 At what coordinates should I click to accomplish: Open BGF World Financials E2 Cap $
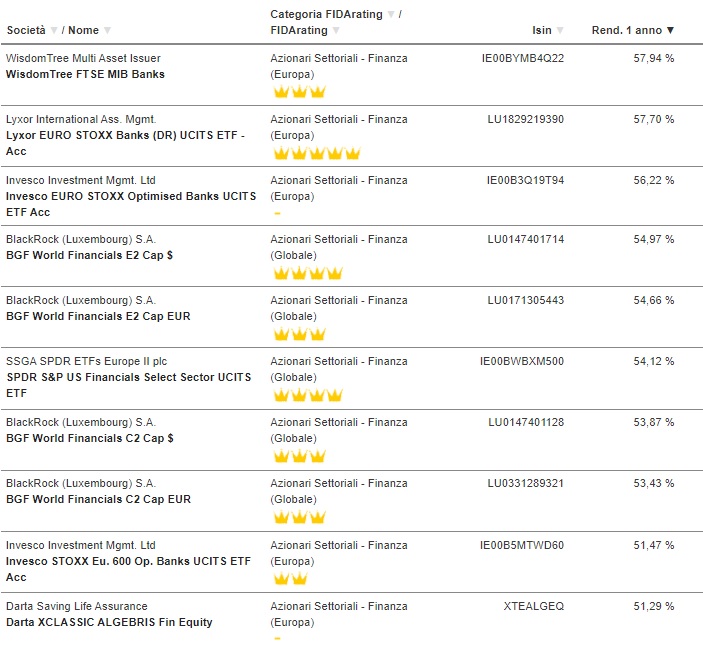pos(89,256)
